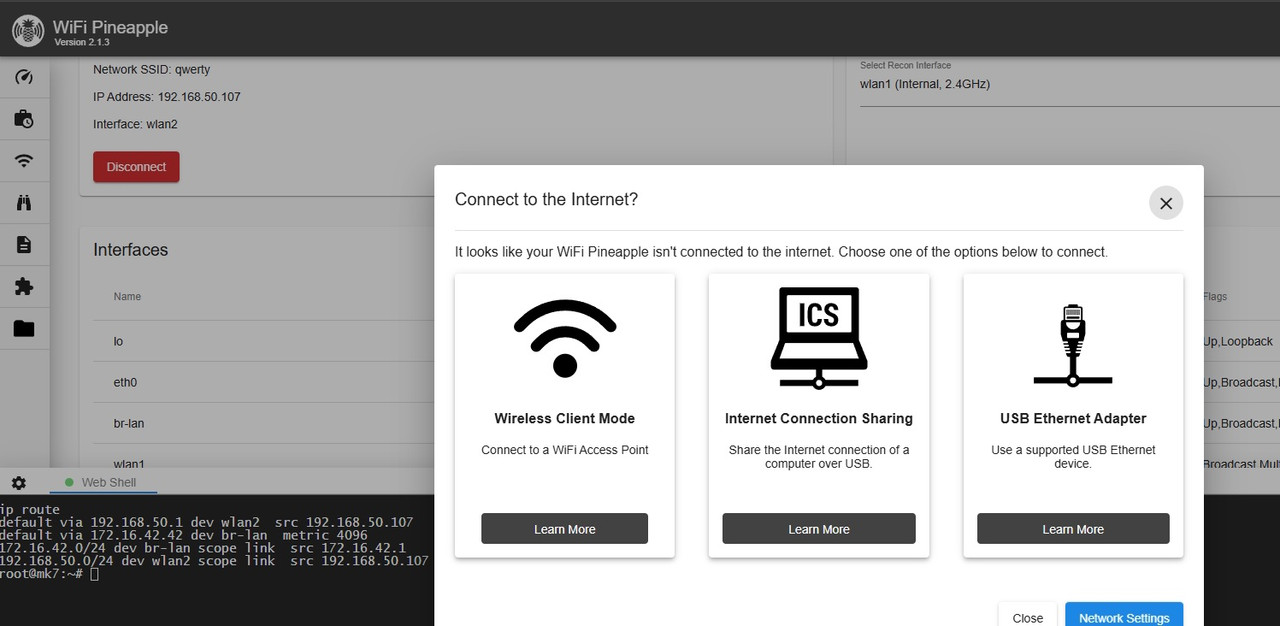Click the Interfaces section heading
The width and height of the screenshot is (1280, 626).
coord(131,250)
